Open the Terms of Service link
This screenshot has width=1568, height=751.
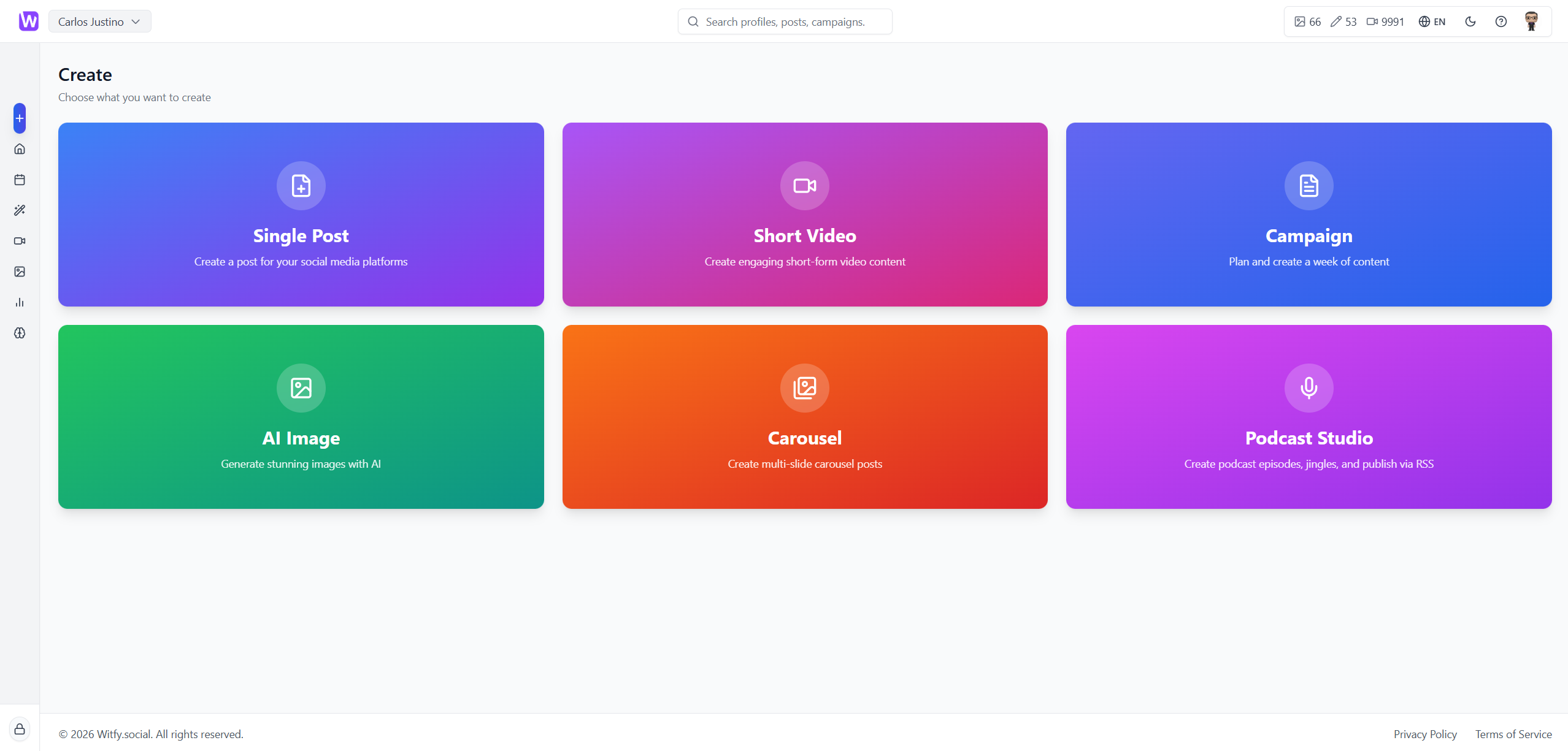pos(1513,734)
